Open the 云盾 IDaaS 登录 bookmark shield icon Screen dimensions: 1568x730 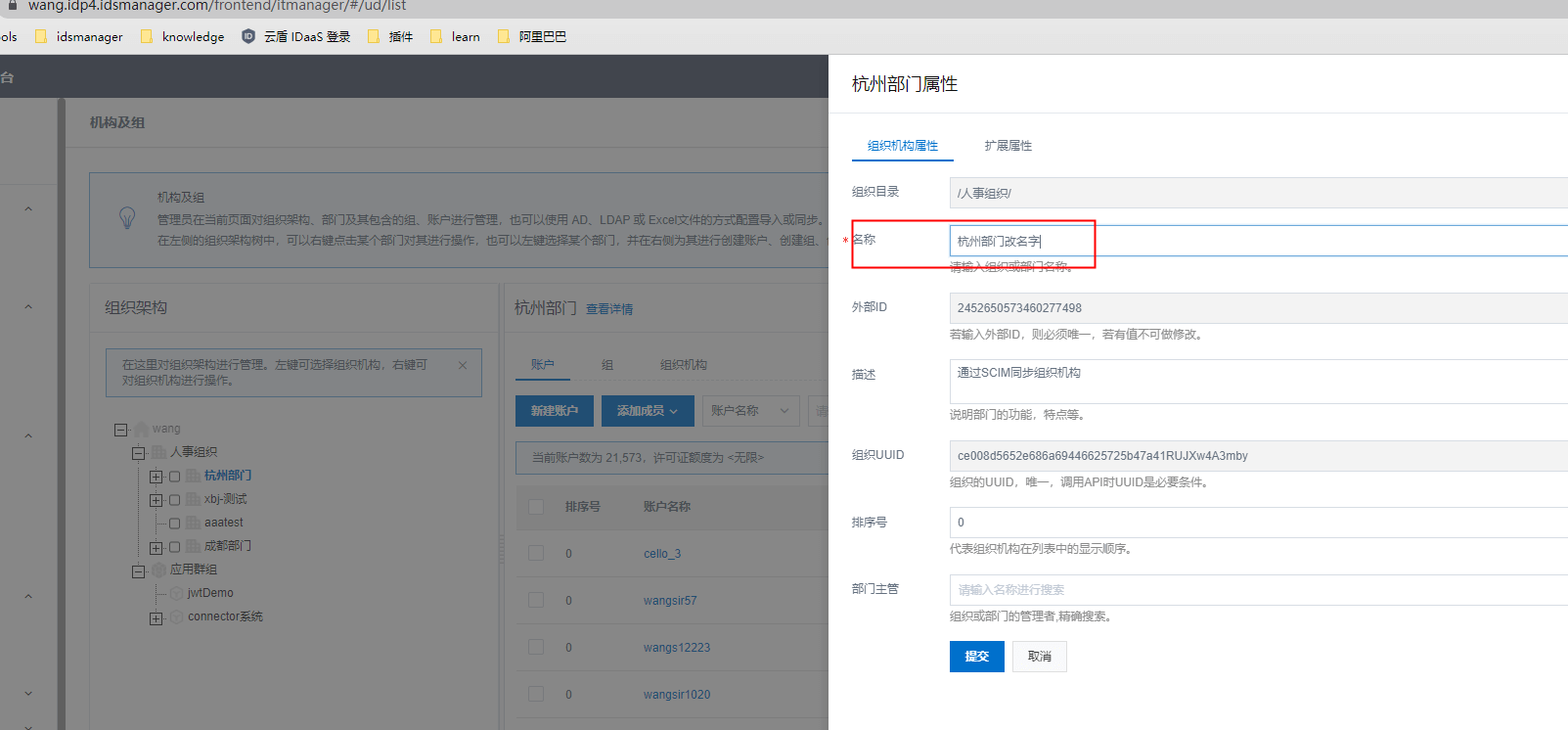pyautogui.click(x=248, y=36)
